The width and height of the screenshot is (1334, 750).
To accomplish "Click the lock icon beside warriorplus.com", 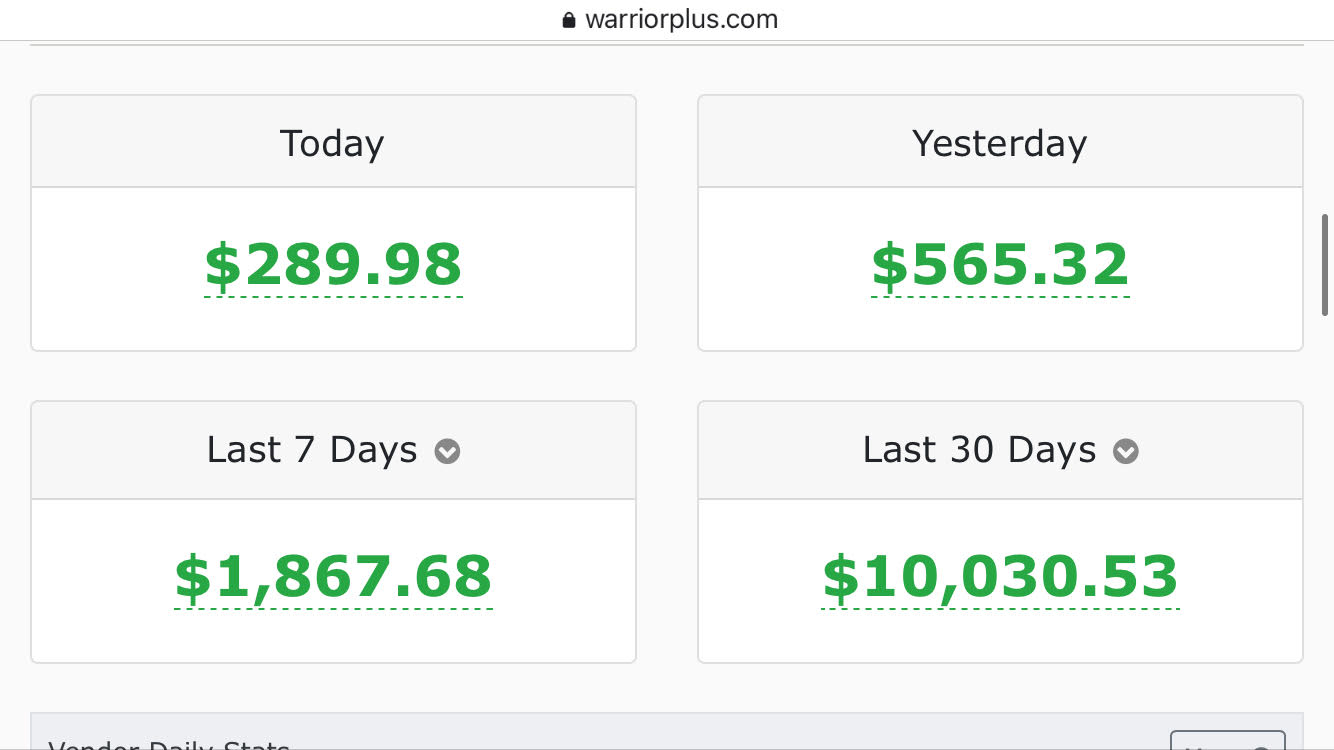I will coord(569,20).
